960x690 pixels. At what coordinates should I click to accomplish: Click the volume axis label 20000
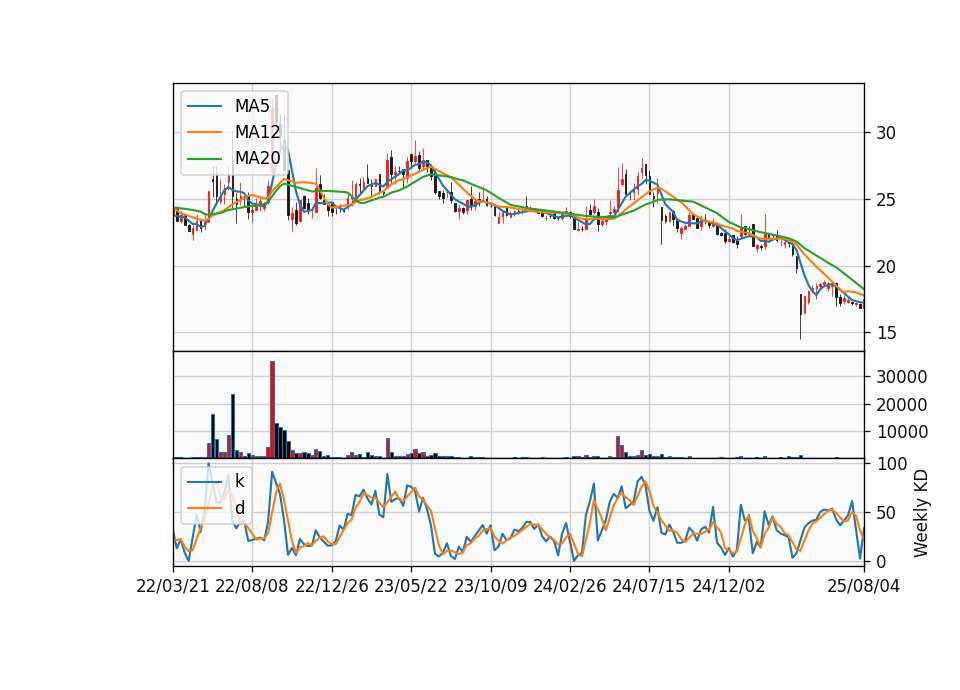(x=901, y=405)
